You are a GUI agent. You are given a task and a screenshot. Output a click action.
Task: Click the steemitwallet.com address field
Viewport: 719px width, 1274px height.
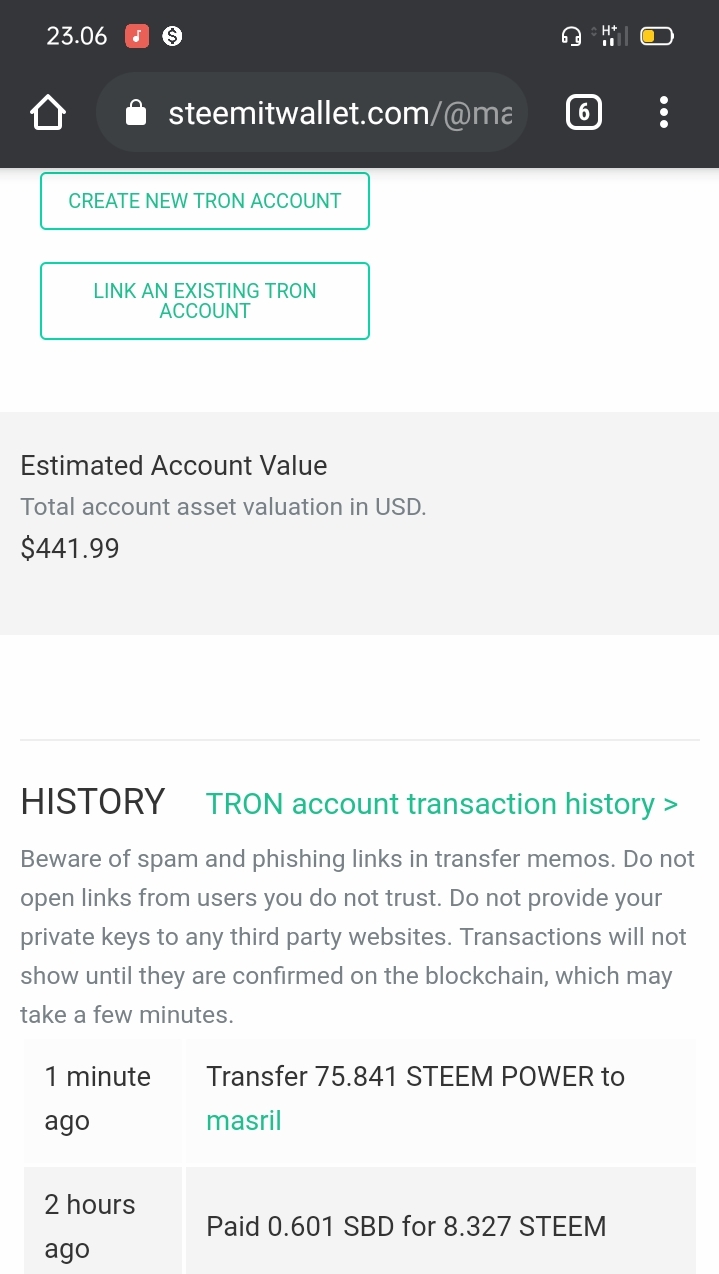click(x=311, y=113)
